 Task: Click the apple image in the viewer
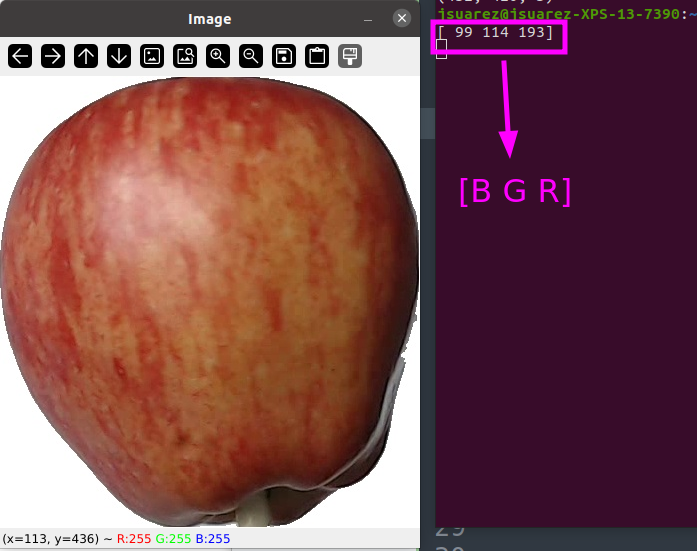click(209, 301)
